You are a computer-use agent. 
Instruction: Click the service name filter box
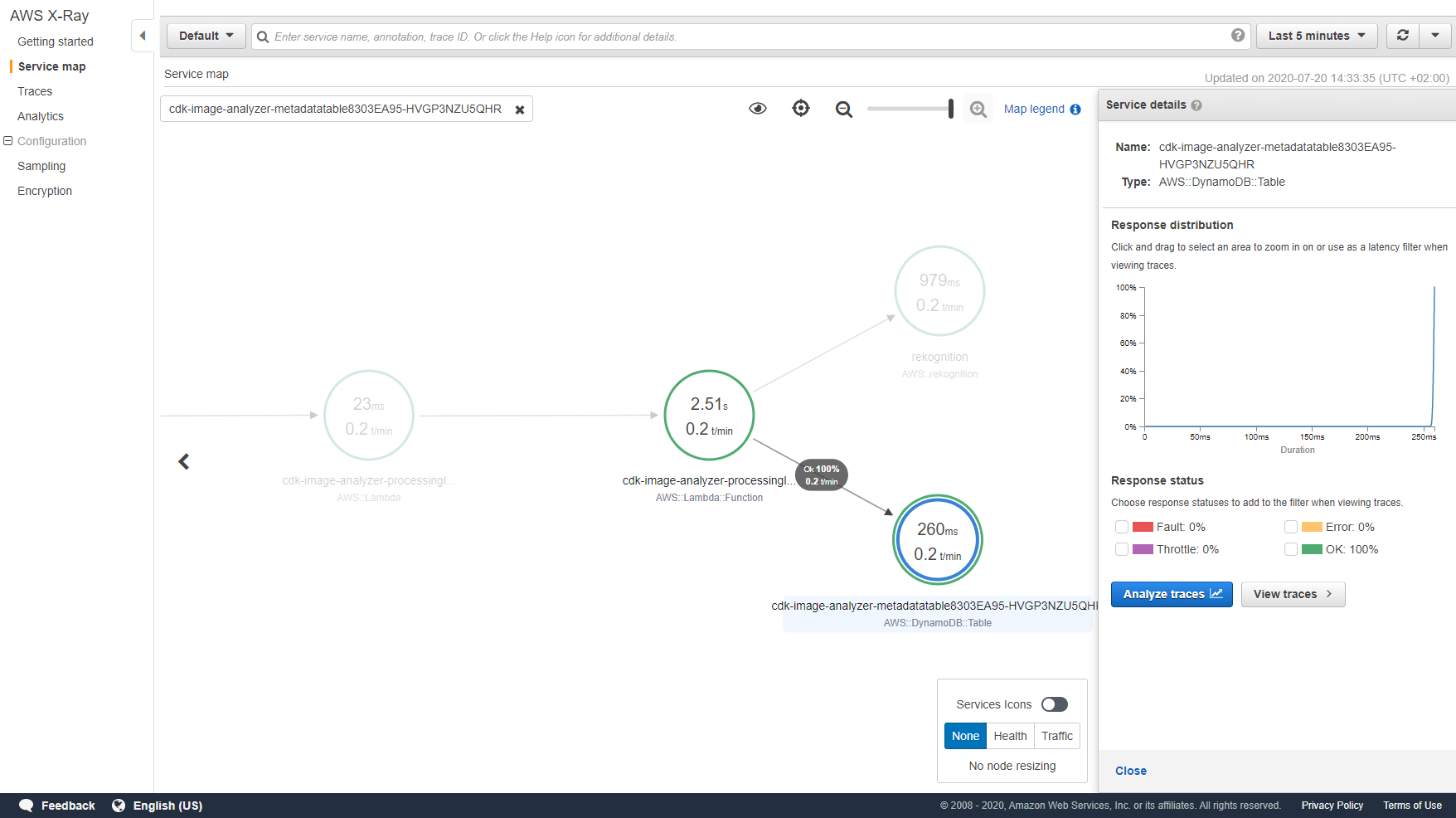coord(347,109)
